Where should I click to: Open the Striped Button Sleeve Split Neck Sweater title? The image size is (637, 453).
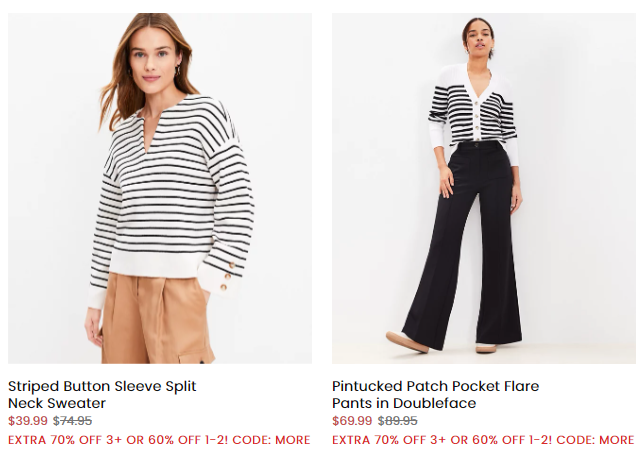pos(102,394)
